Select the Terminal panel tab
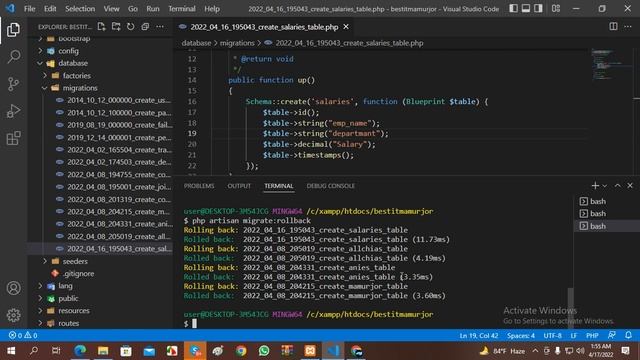Image resolution: width=640 pixels, height=360 pixels. (279, 186)
